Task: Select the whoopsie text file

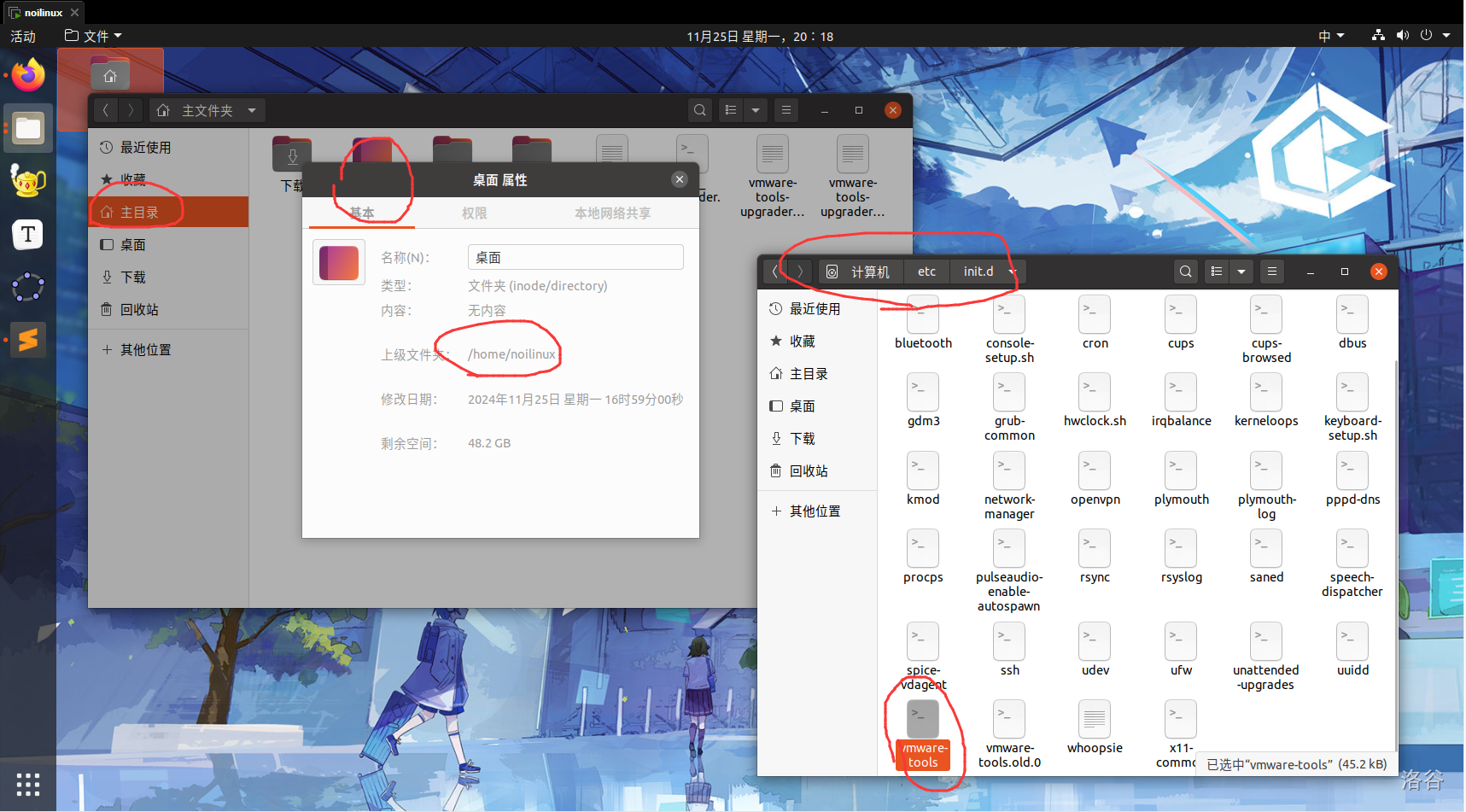Action: [1095, 727]
